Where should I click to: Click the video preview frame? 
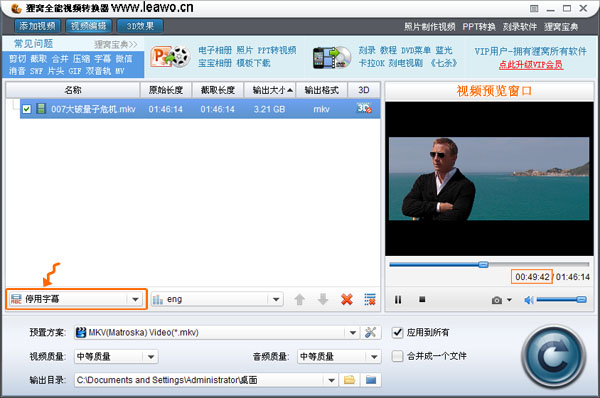tap(489, 179)
